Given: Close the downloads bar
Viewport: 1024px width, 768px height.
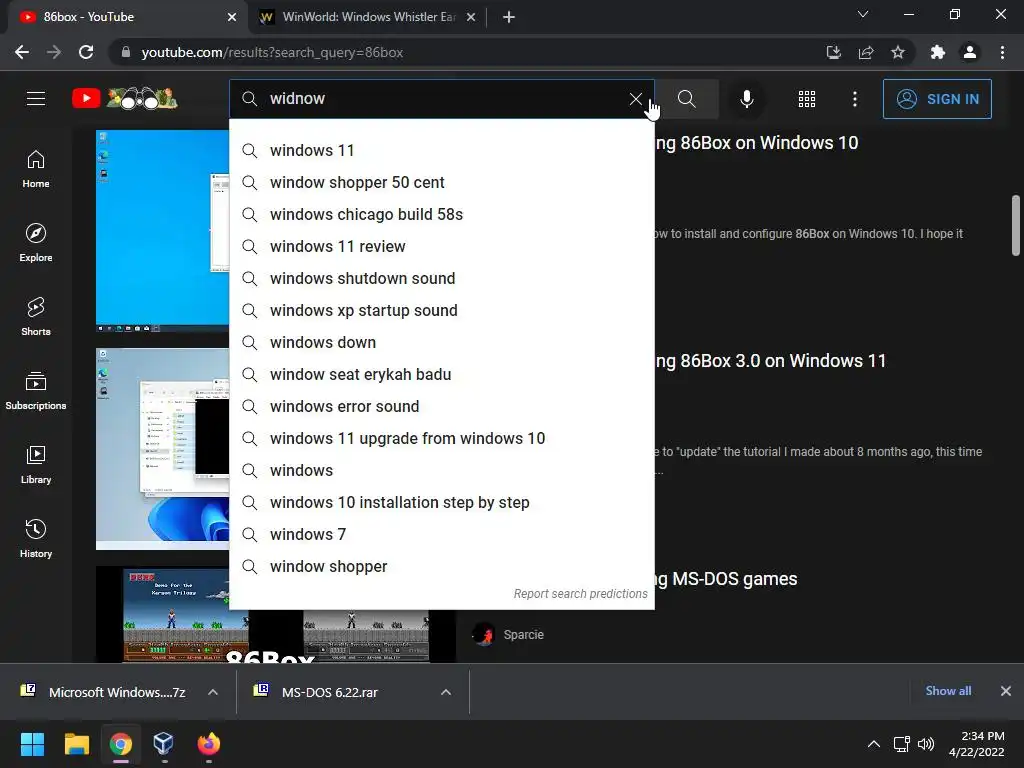Looking at the screenshot, I should (1006, 691).
